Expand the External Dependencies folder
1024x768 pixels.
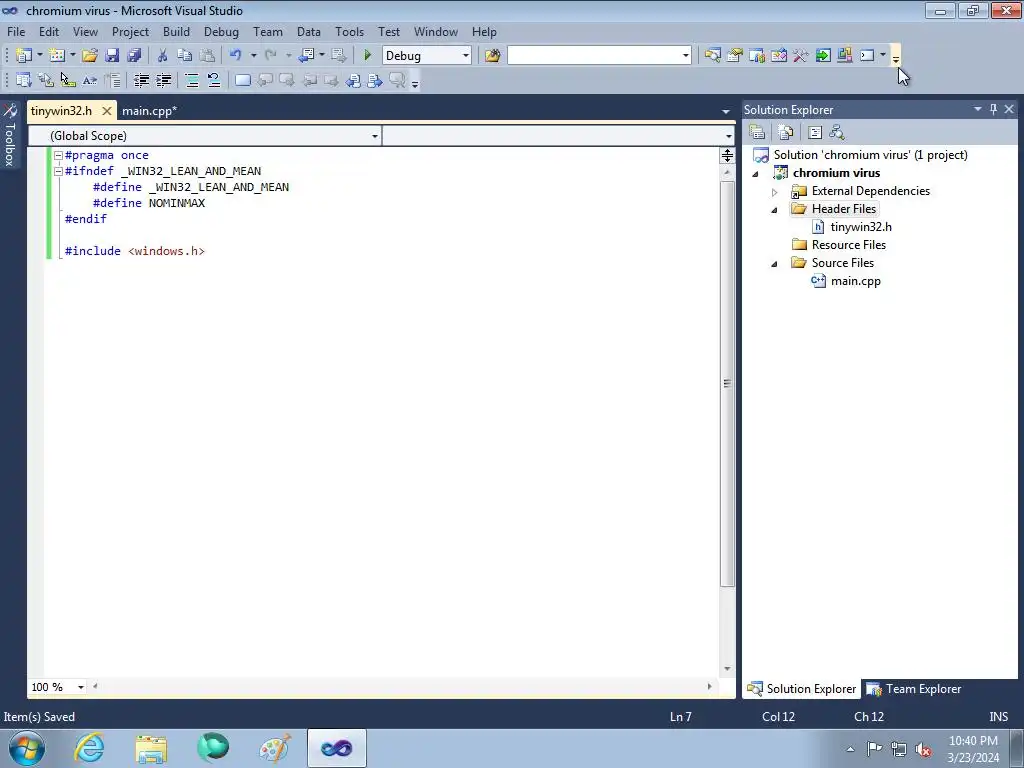(775, 192)
